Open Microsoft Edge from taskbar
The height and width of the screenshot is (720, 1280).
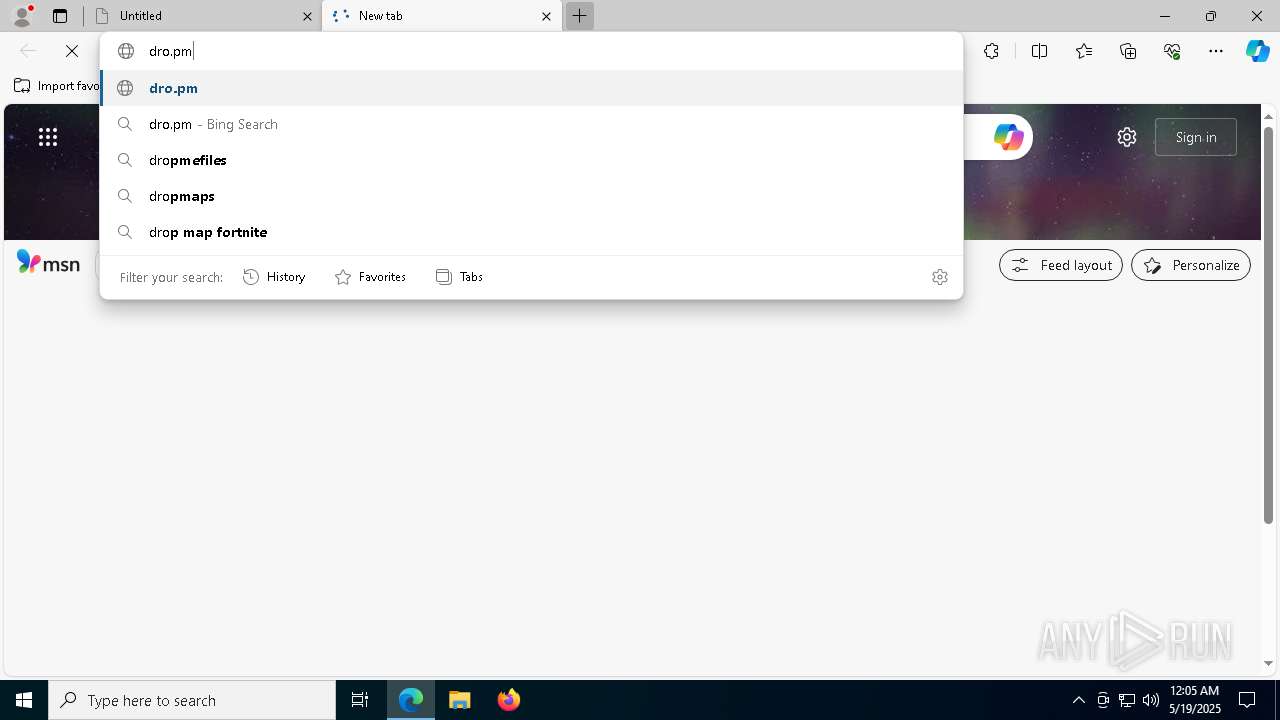[x=411, y=700]
